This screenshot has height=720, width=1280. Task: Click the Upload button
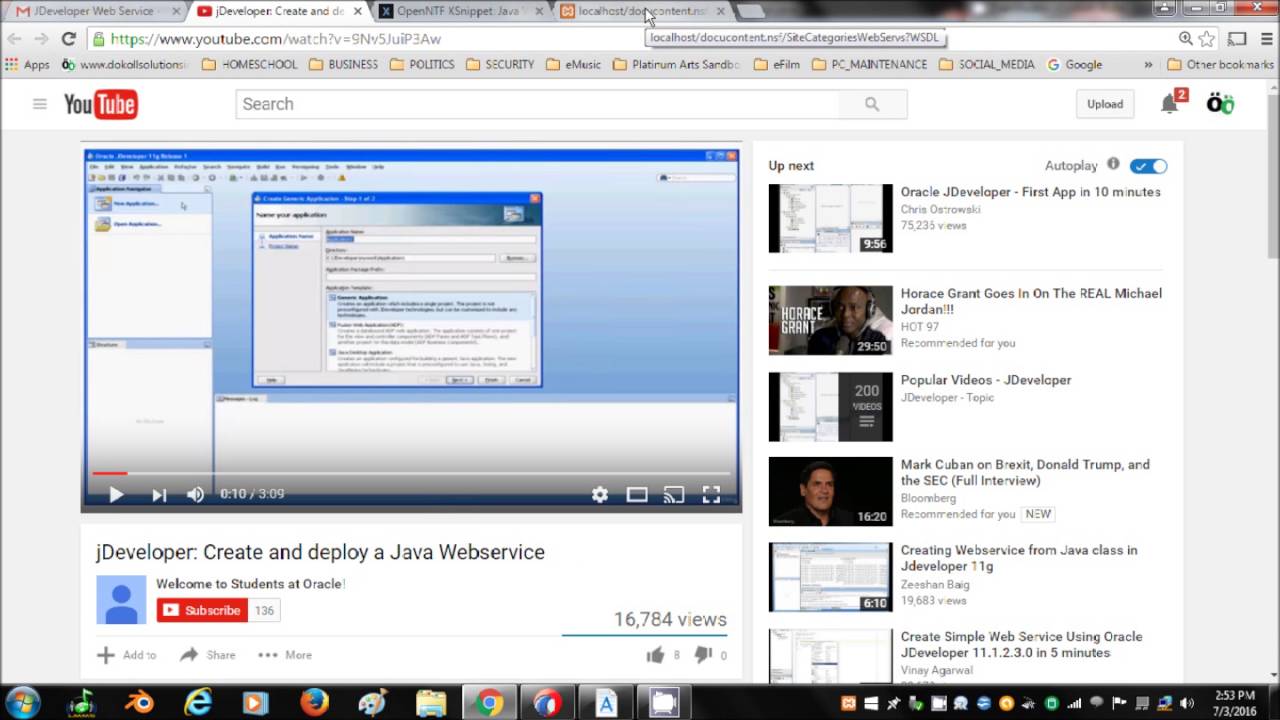click(x=1105, y=104)
